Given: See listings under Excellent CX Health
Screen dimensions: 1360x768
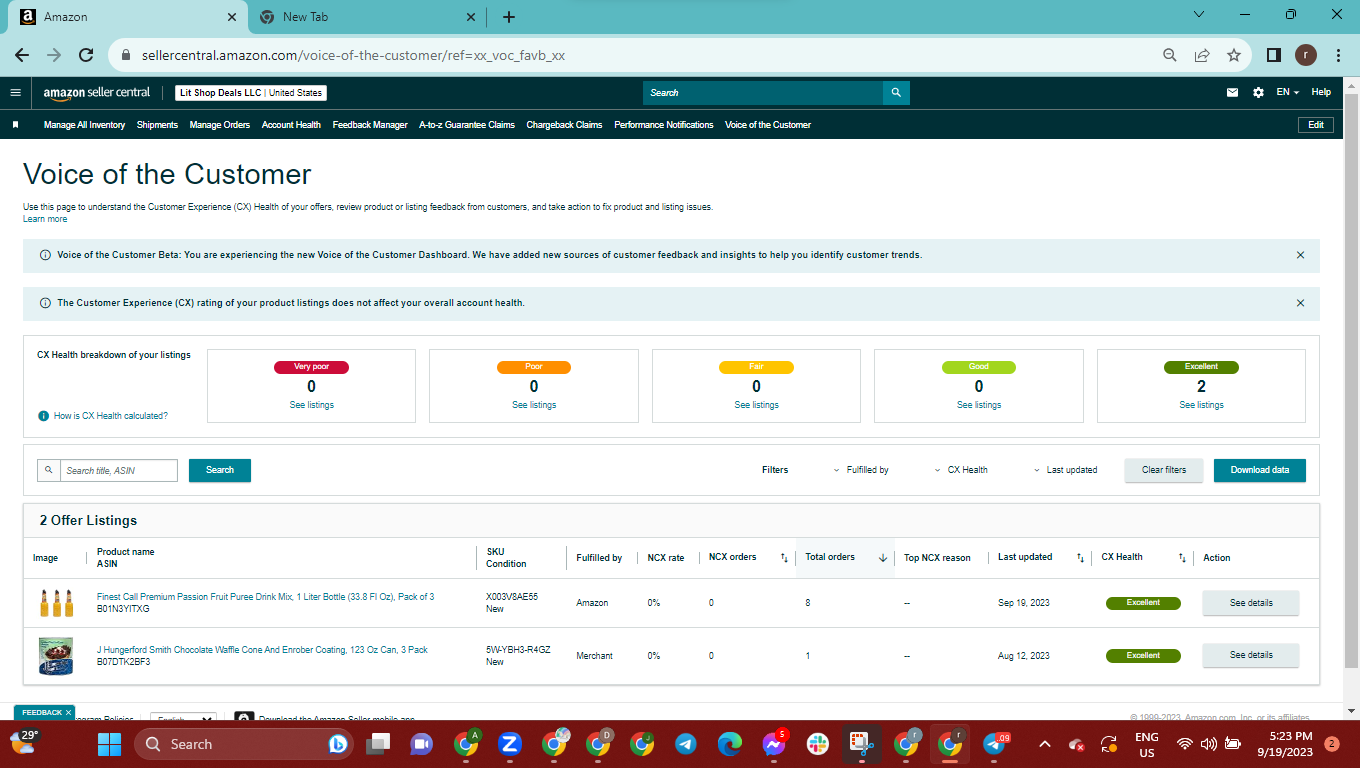Looking at the screenshot, I should [x=1201, y=405].
